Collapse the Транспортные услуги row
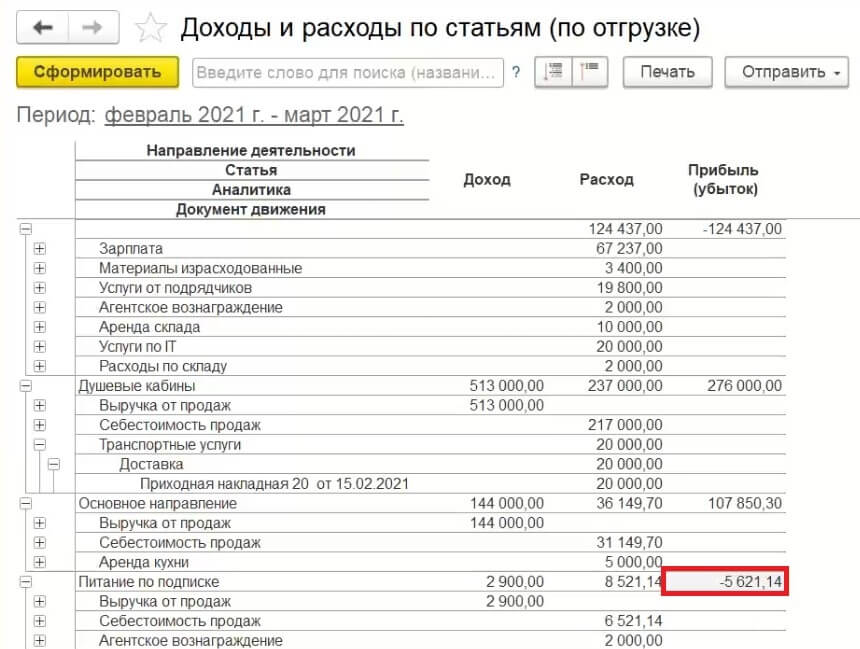Image resolution: width=860 pixels, height=649 pixels. [x=39, y=444]
